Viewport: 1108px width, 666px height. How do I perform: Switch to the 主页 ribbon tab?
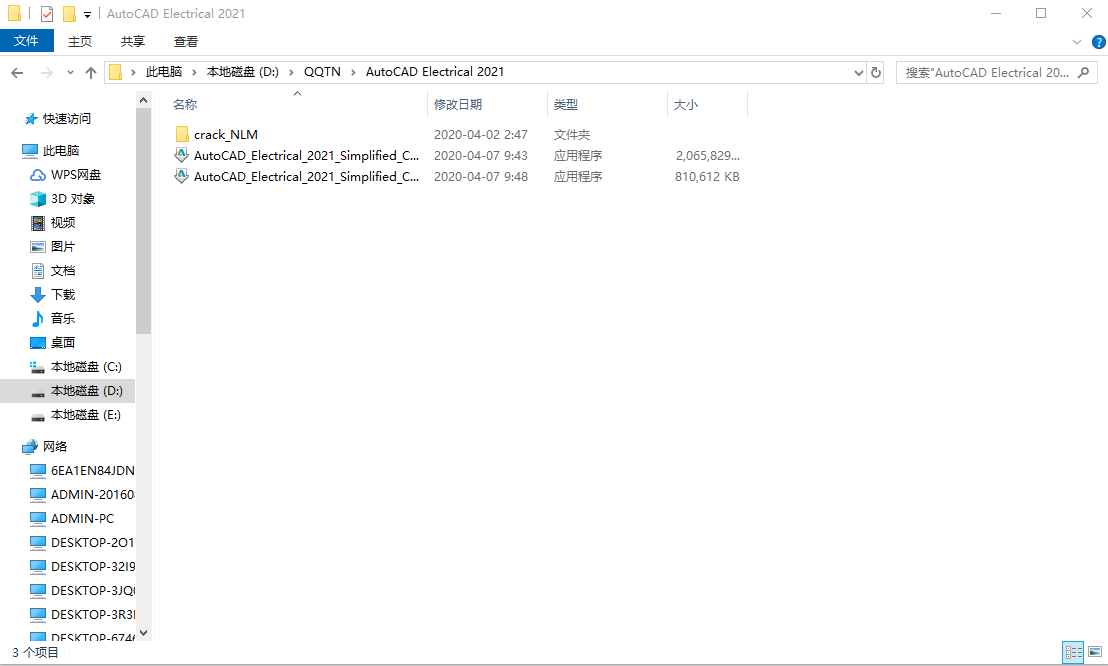pos(80,42)
